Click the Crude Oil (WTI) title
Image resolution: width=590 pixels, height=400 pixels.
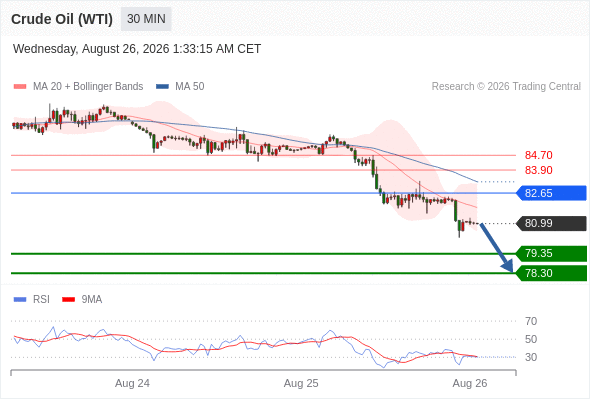(62, 19)
